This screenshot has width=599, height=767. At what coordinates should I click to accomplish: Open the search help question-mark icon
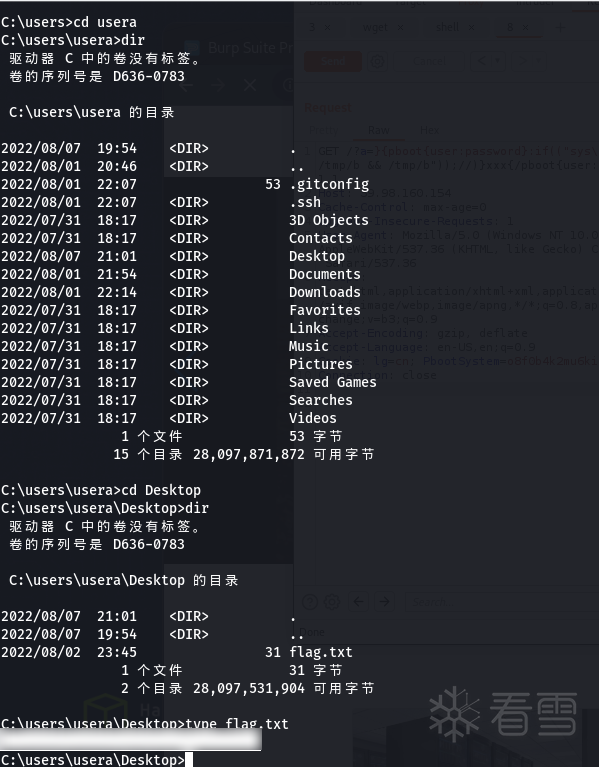pos(310,602)
